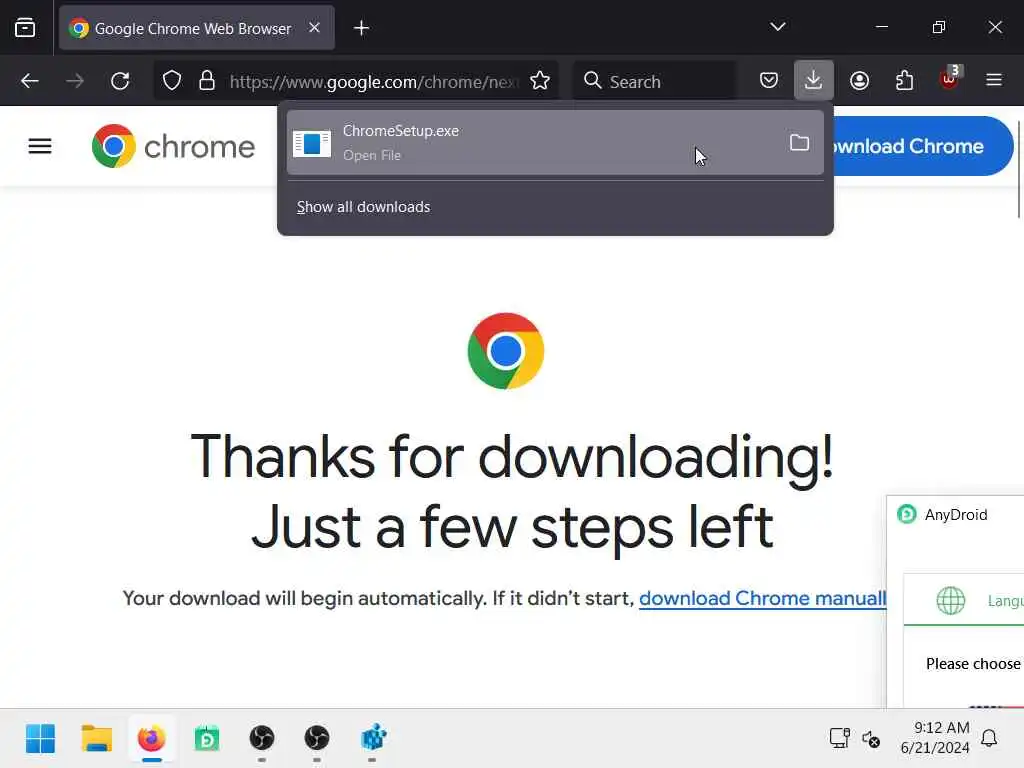Click the AnyDroid logo in its window
Screen dimensions: 1024x768
click(x=906, y=515)
